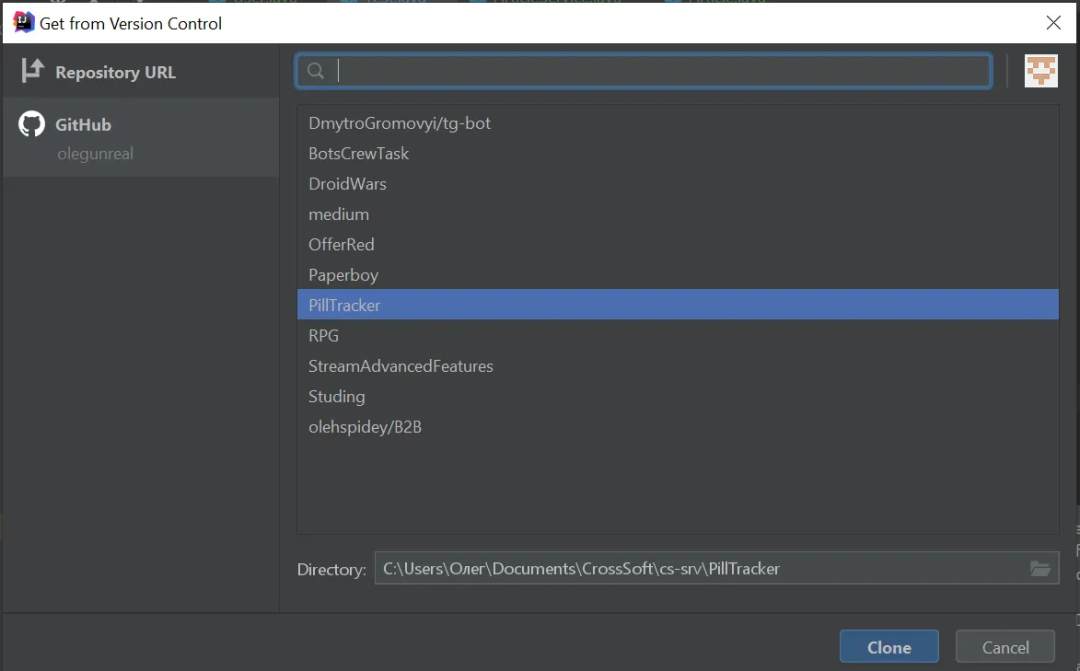The image size is (1080, 671).
Task: Select the PillTracker repository row
Action: [678, 304]
